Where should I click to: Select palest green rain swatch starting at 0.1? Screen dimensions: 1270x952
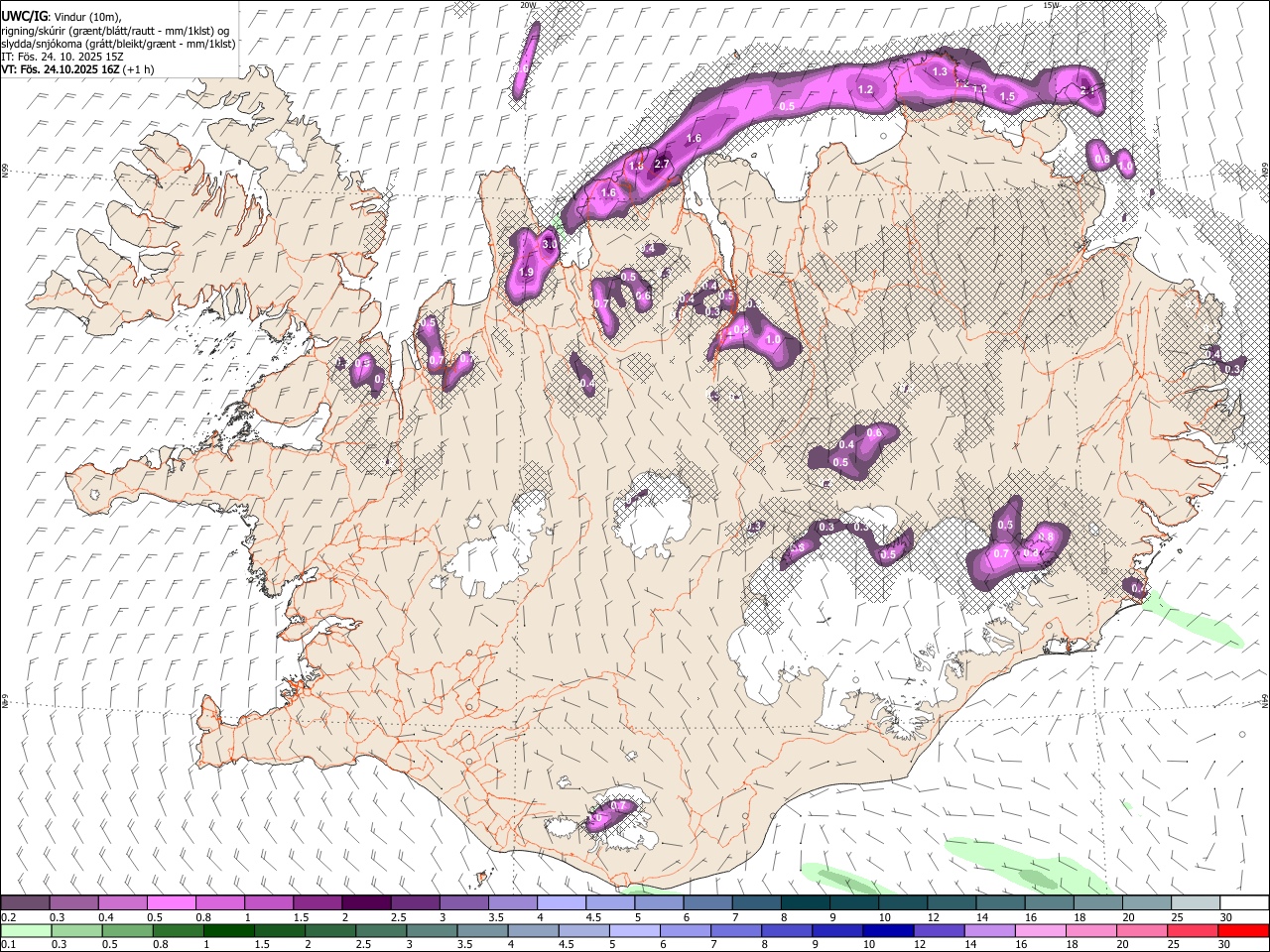[x=25, y=930]
